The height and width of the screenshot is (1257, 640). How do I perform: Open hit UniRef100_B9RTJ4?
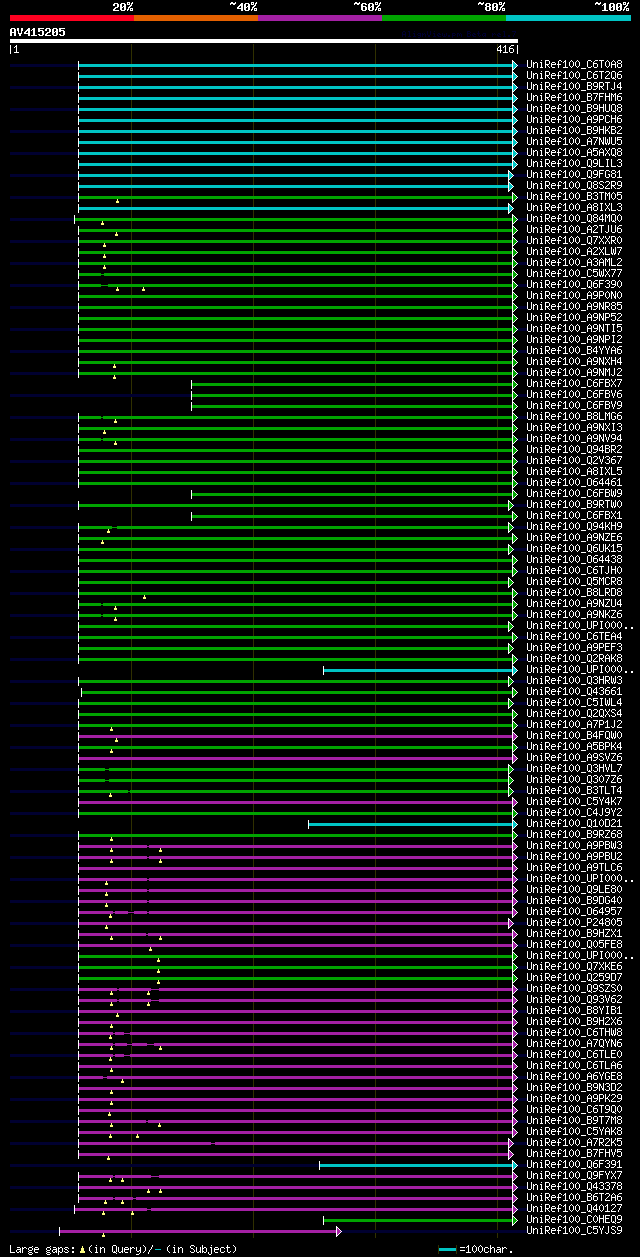574,87
